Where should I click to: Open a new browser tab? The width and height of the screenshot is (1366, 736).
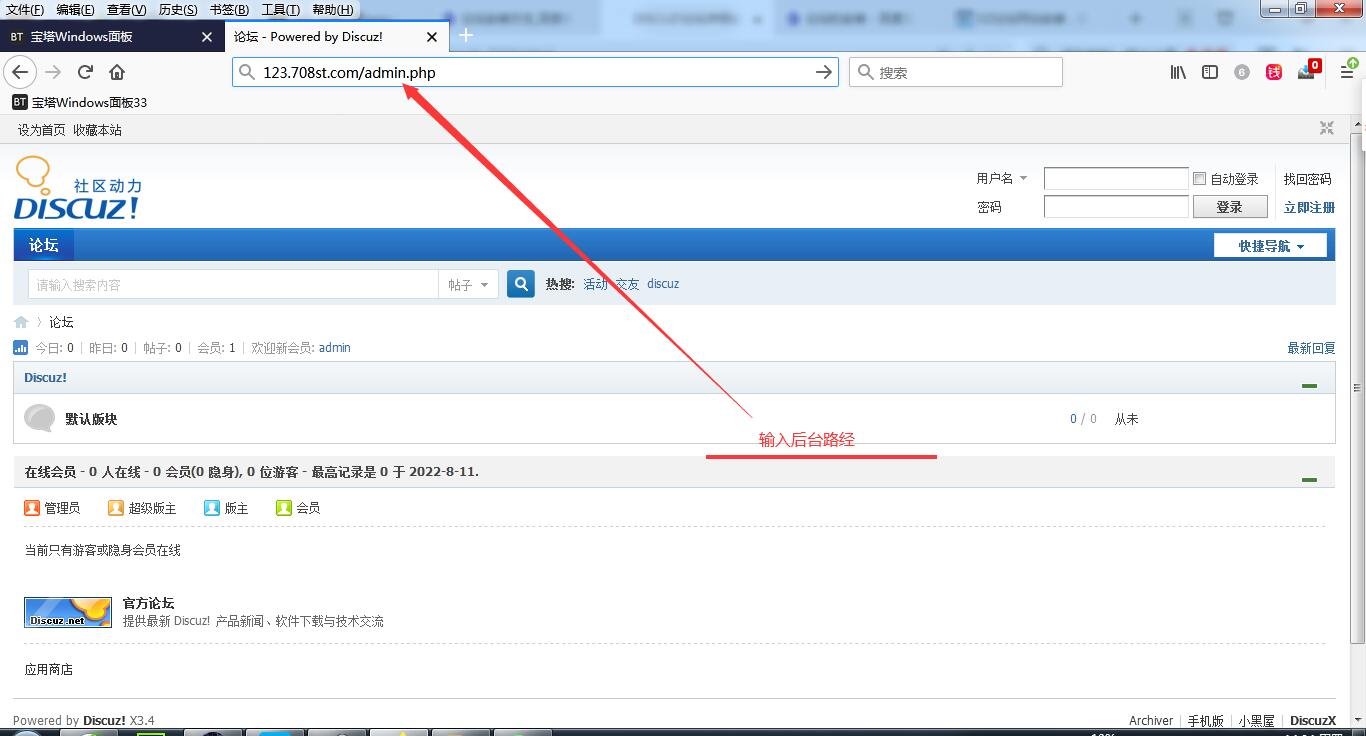466,36
